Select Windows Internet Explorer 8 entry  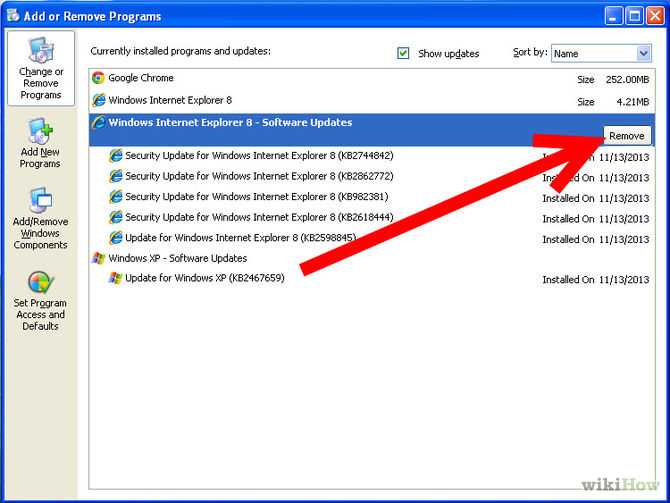[x=371, y=101]
